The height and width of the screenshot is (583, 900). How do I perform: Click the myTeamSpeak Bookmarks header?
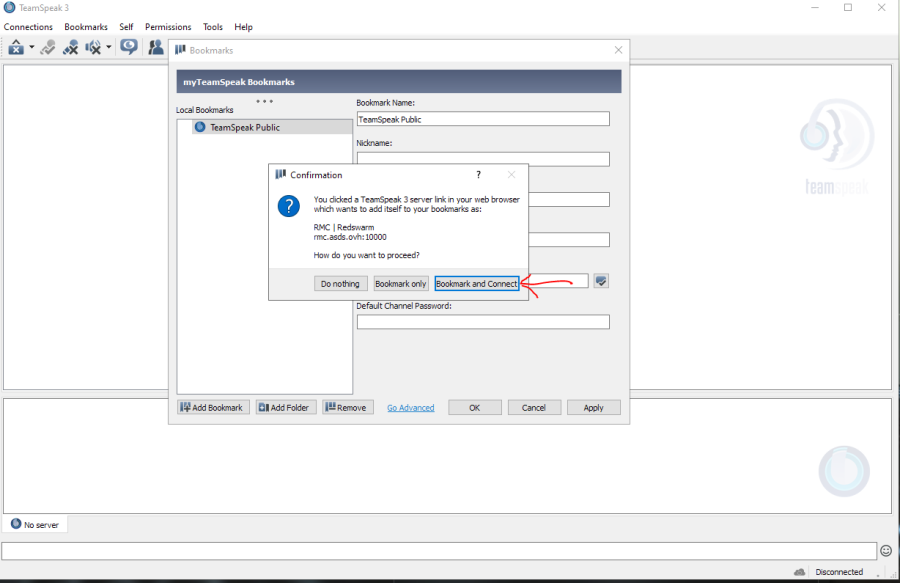pos(399,81)
